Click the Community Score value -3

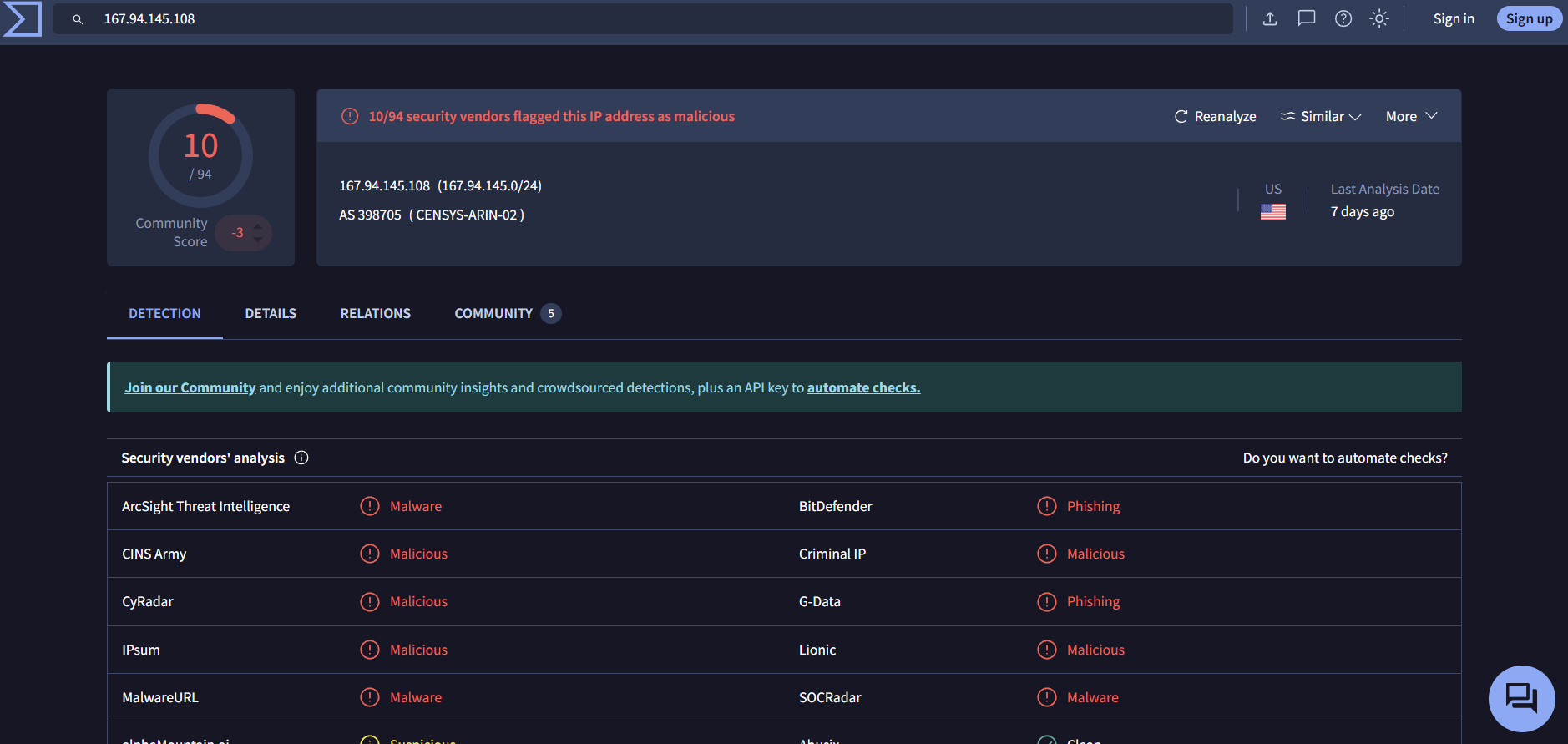(x=238, y=233)
